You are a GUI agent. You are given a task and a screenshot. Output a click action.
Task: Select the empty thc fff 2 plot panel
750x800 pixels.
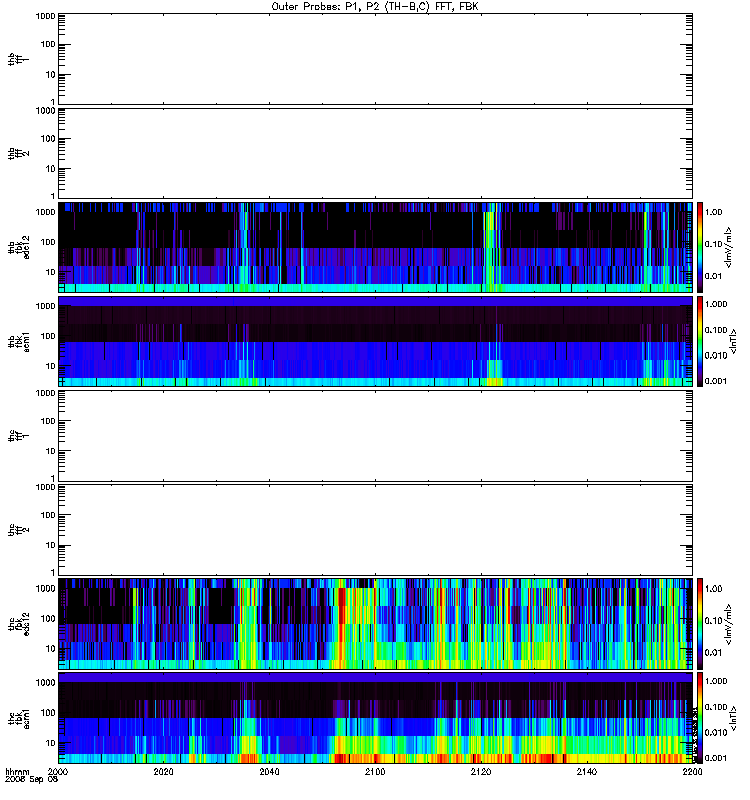375,530
